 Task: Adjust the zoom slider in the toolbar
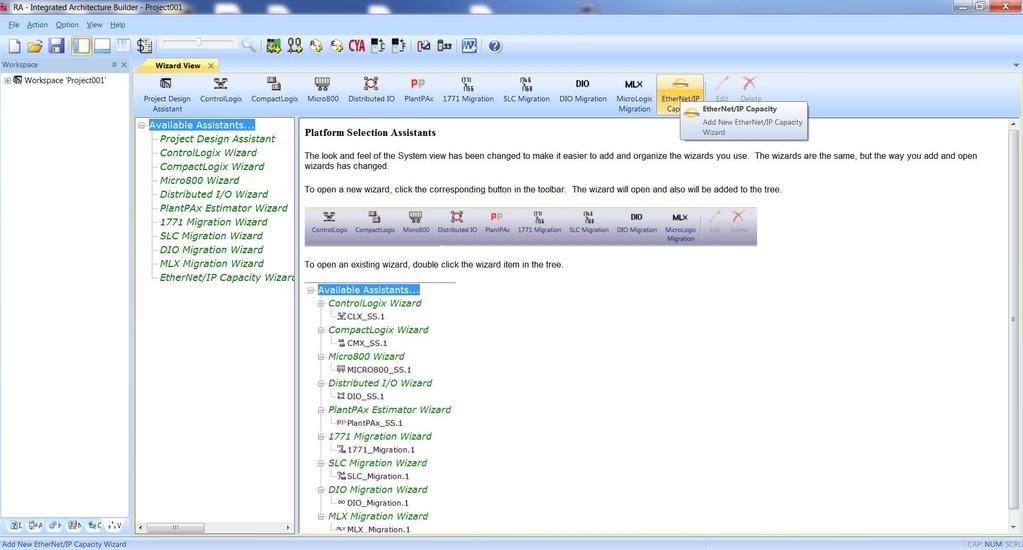tap(198, 42)
